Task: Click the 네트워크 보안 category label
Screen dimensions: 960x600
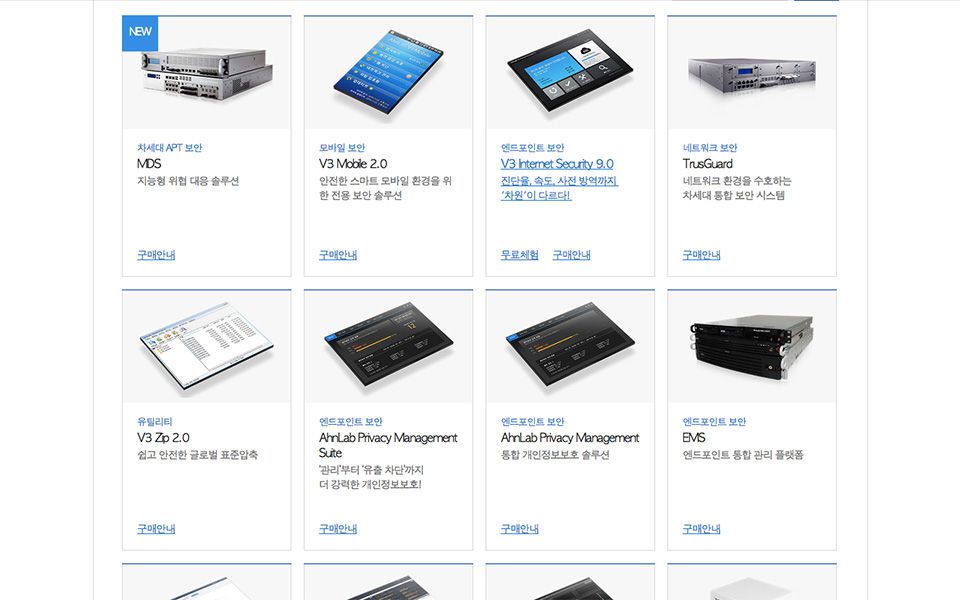Action: pos(710,148)
